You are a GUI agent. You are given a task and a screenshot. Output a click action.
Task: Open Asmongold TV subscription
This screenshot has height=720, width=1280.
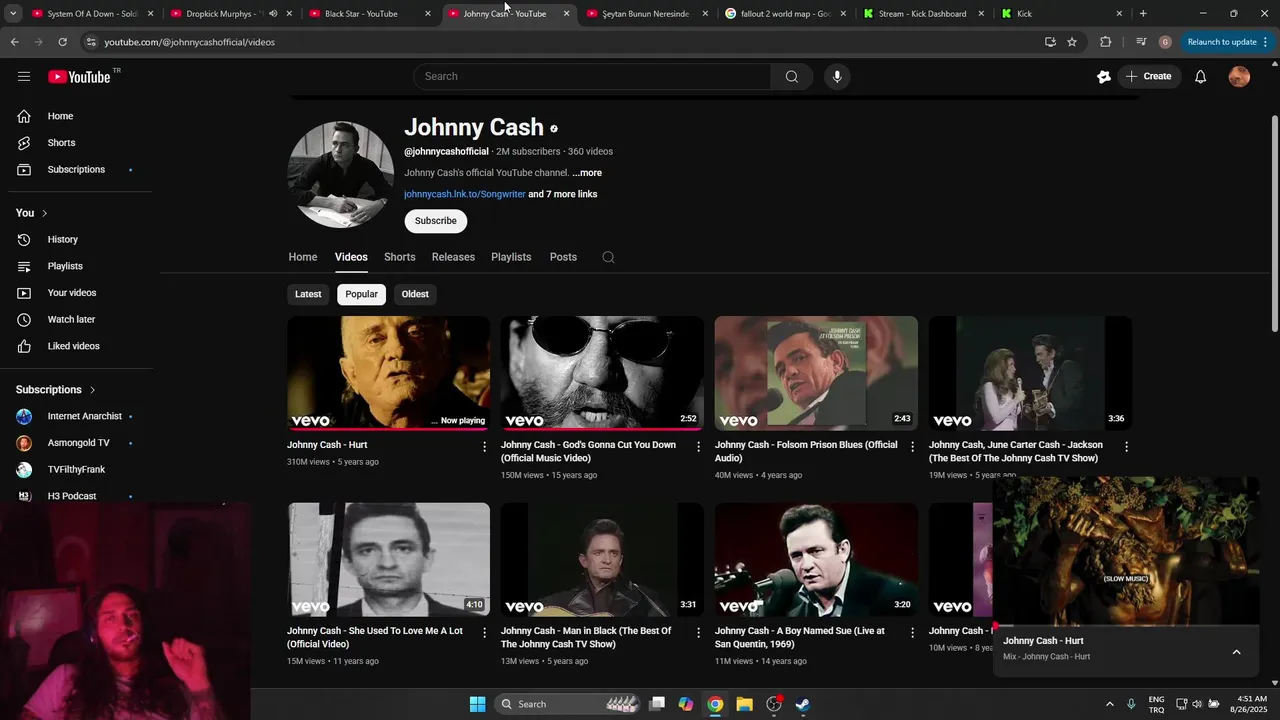[78, 443]
